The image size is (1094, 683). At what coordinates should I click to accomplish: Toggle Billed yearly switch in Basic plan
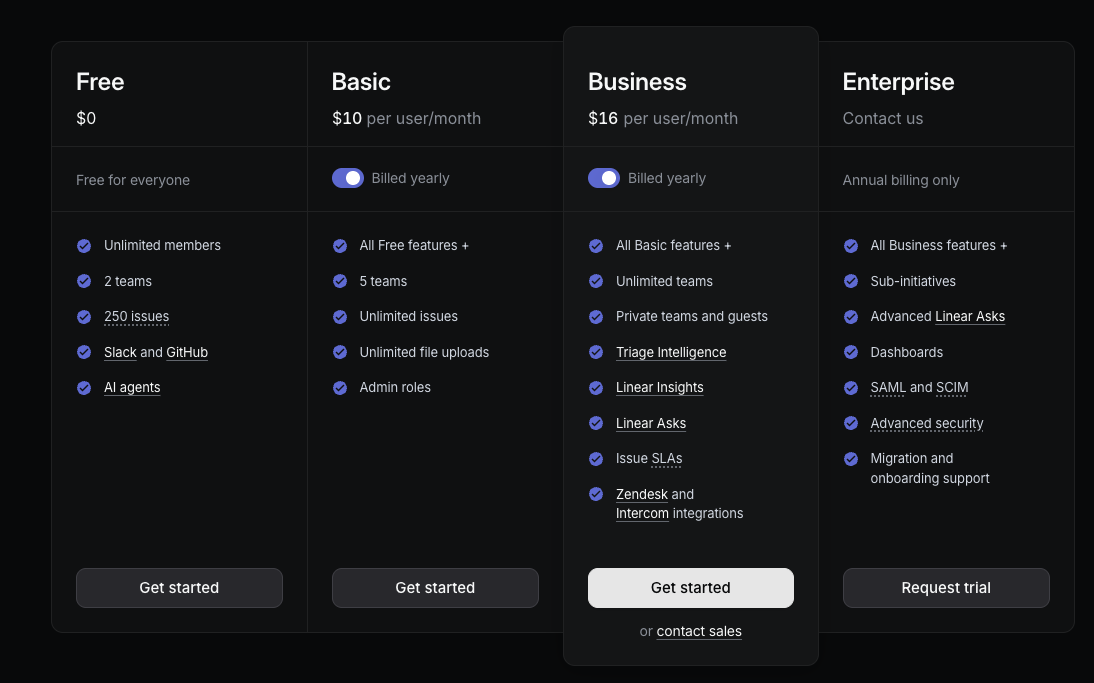pyautogui.click(x=348, y=178)
